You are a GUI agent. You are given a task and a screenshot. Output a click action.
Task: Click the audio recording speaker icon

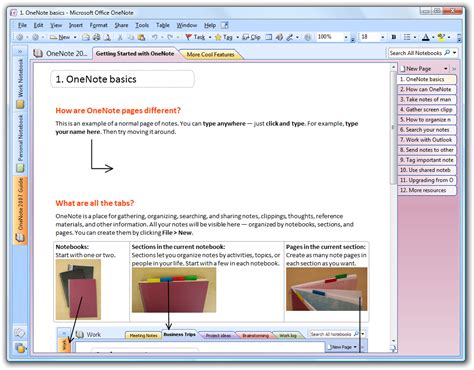279,37
